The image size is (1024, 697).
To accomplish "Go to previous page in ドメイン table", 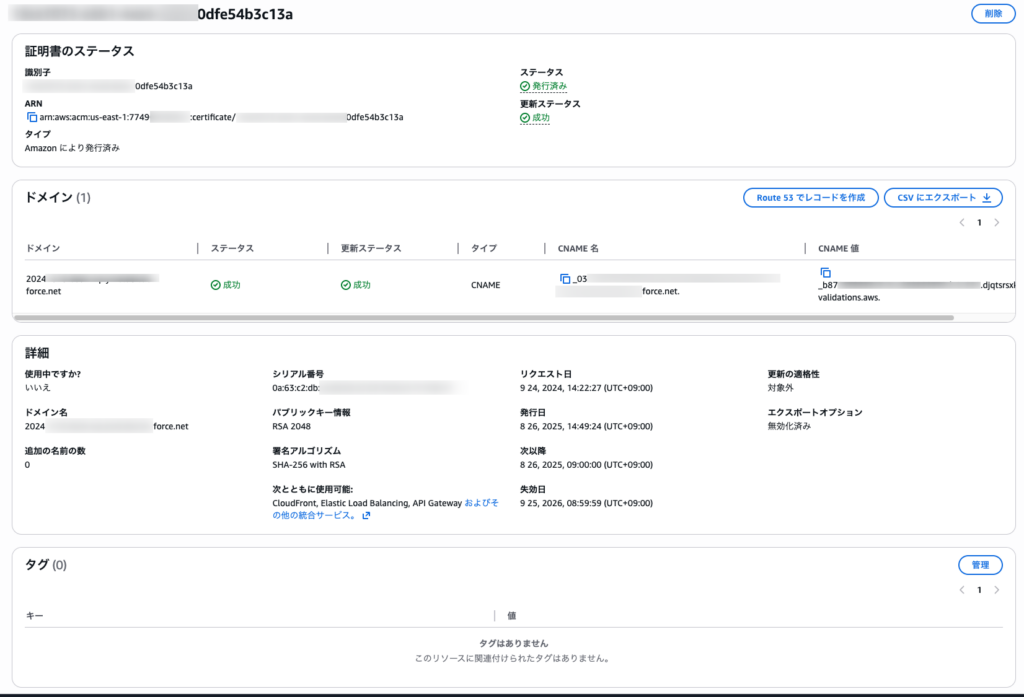I will (x=962, y=222).
